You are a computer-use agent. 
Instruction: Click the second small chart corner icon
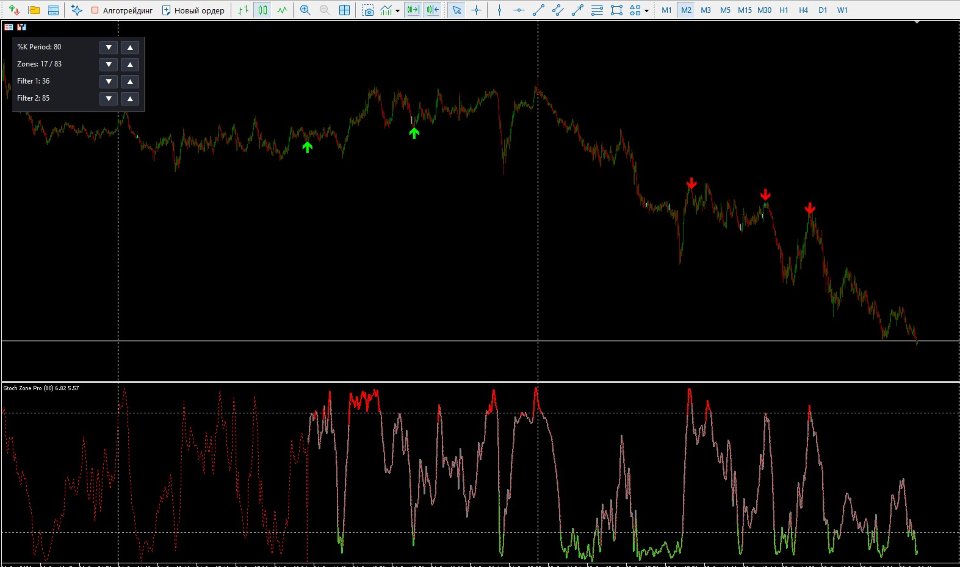pyautogui.click(x=22, y=27)
